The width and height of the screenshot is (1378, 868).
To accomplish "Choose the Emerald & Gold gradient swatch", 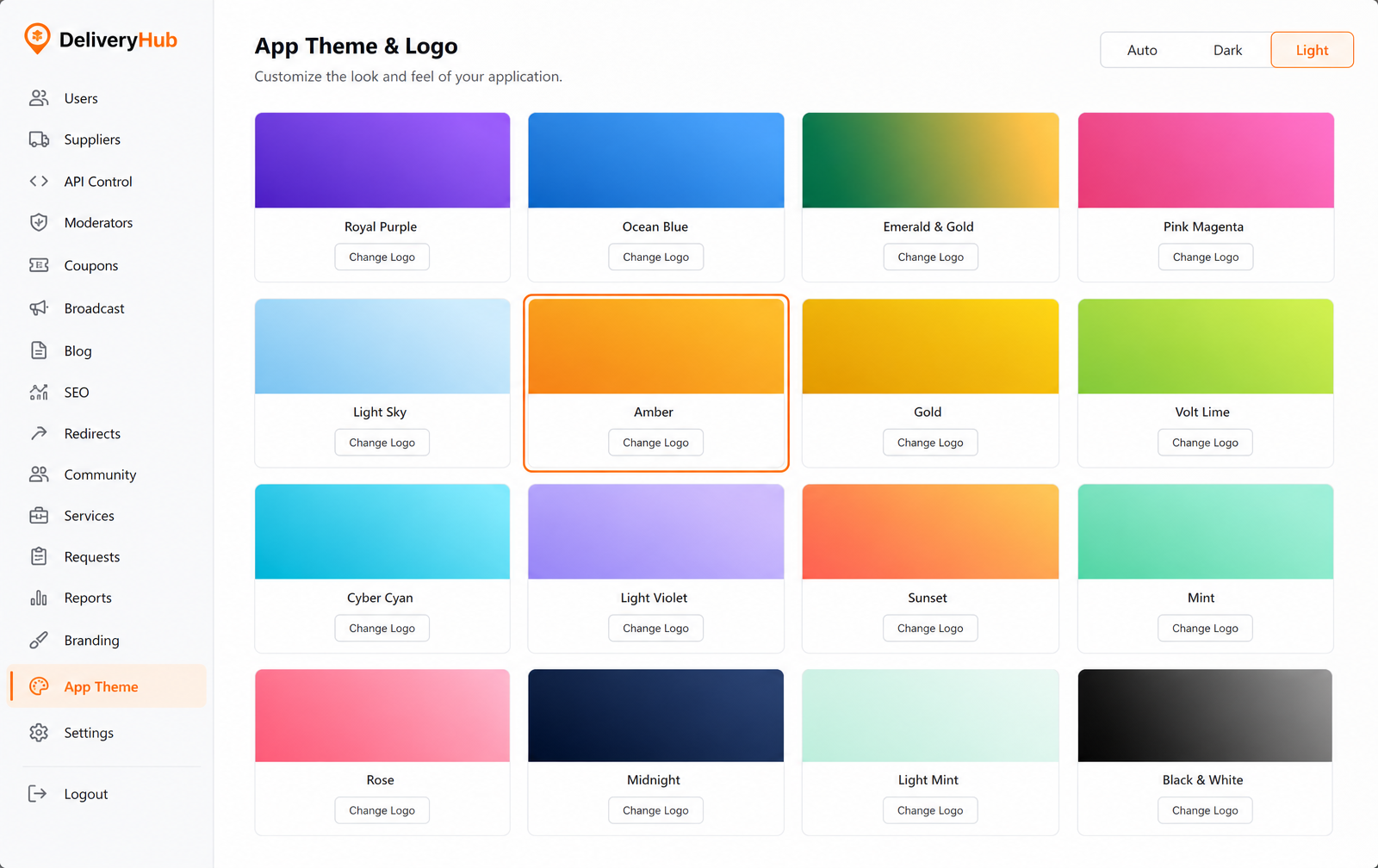I will point(930,160).
